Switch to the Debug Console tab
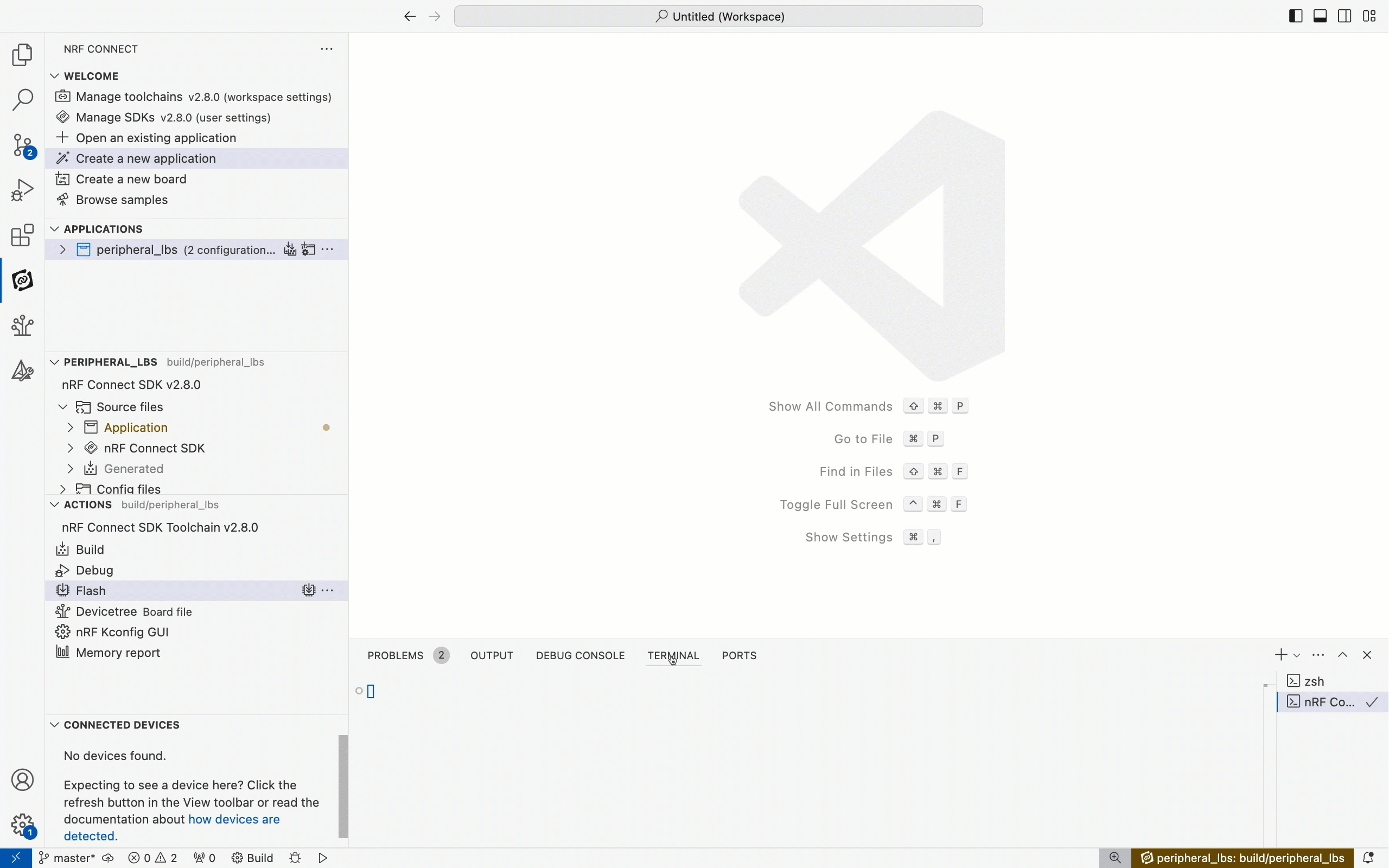Image resolution: width=1389 pixels, height=868 pixels. click(580, 655)
